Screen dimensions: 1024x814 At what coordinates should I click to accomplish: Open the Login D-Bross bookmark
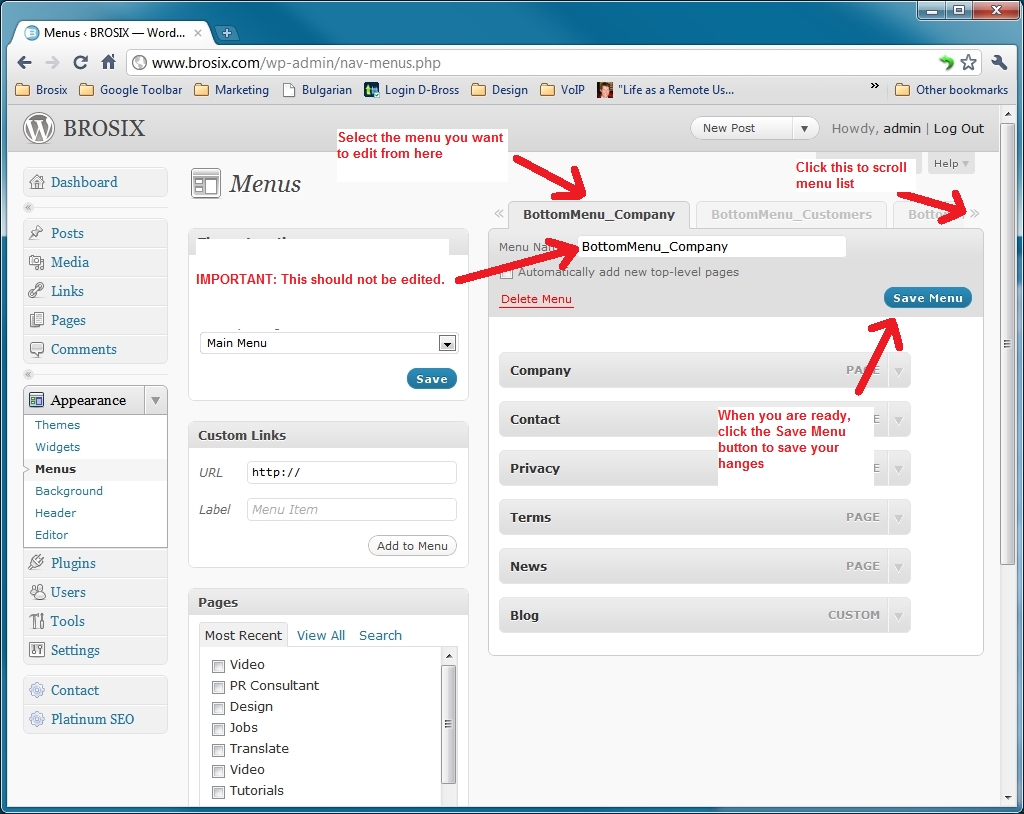[411, 90]
